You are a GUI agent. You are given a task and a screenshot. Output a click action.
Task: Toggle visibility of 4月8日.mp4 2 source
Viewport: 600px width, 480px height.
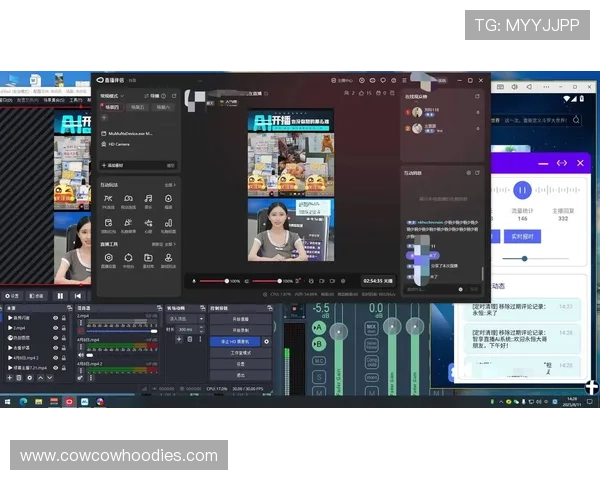[x=55, y=358]
